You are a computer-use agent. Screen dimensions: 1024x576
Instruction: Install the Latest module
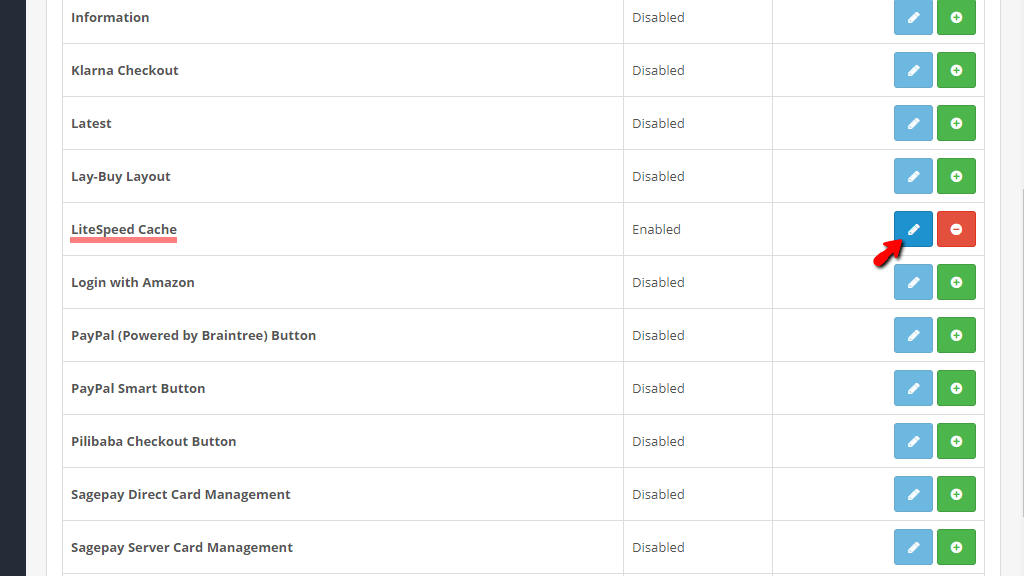[956, 123]
